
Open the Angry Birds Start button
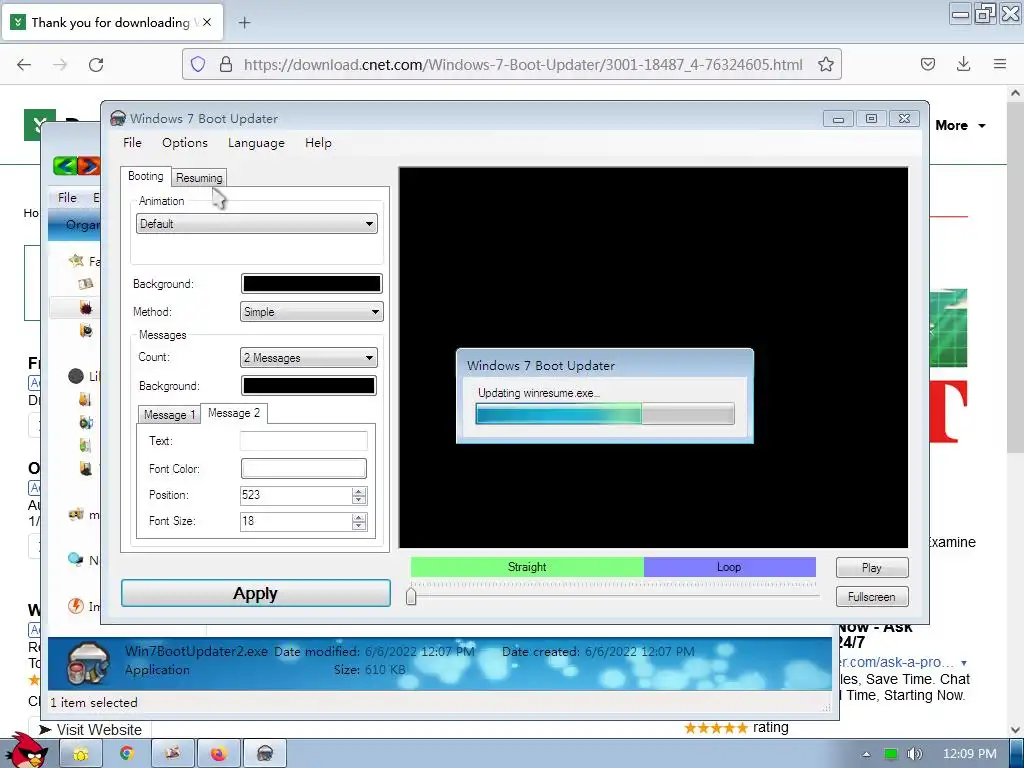(25, 751)
